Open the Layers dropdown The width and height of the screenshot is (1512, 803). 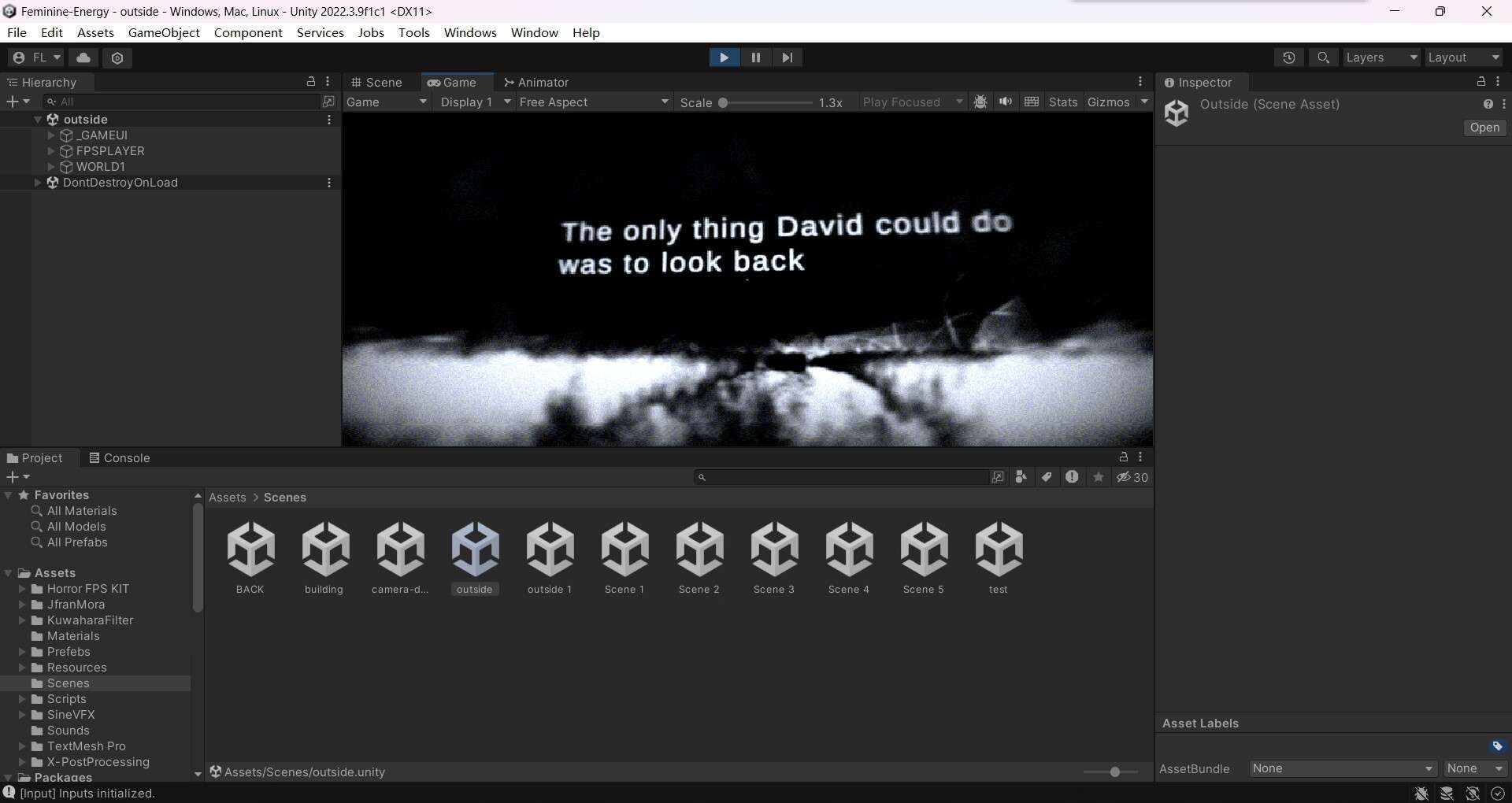coord(1380,57)
